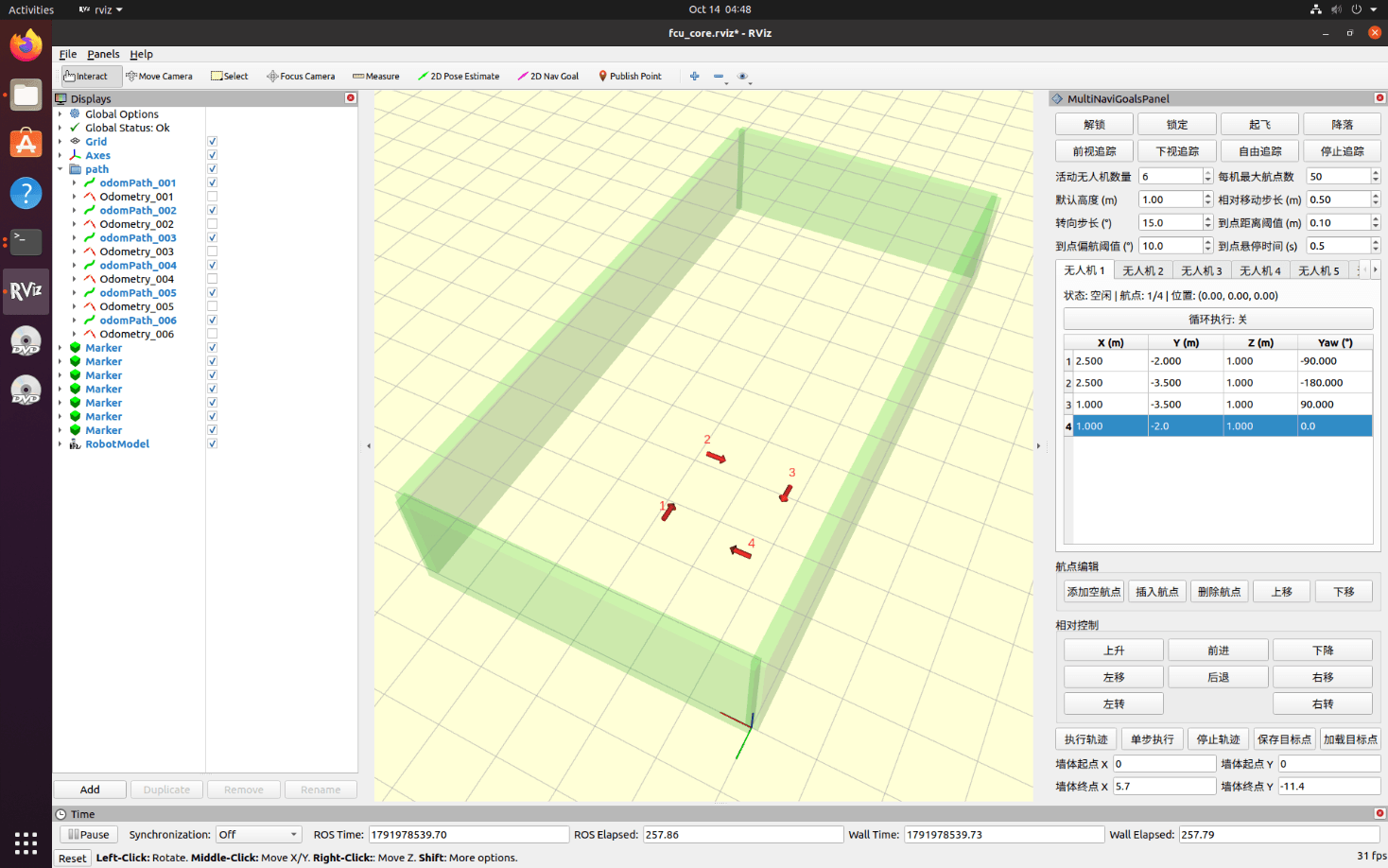Close the MultiNaviGoalsPanel
Screen dimensions: 1388x868
click(x=1379, y=98)
